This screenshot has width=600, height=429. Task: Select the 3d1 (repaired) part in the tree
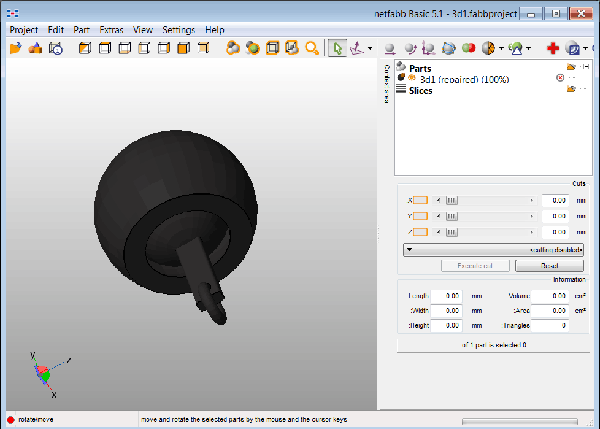[x=465, y=79]
